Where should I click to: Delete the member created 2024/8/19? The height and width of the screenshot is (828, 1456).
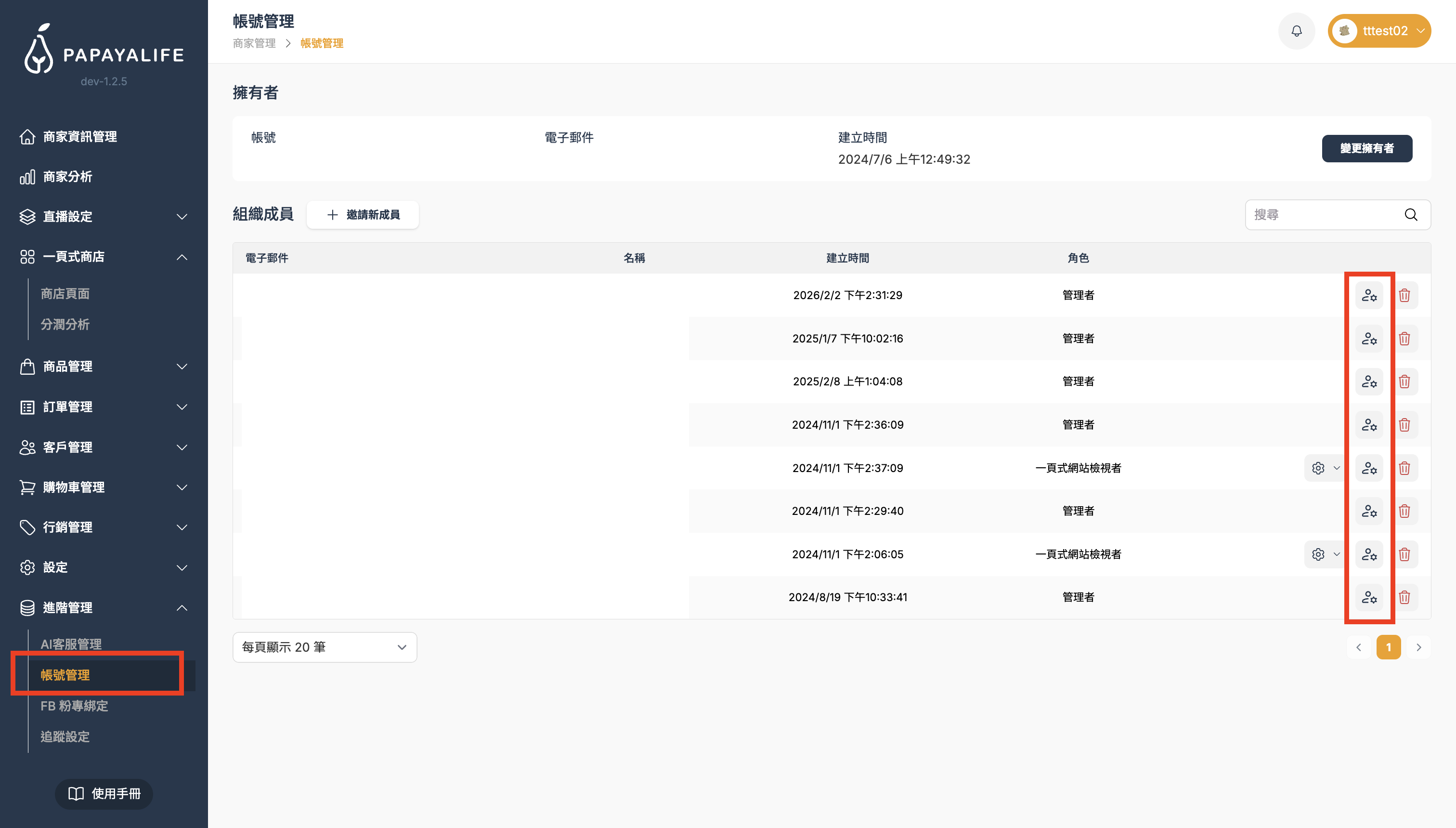pos(1404,597)
